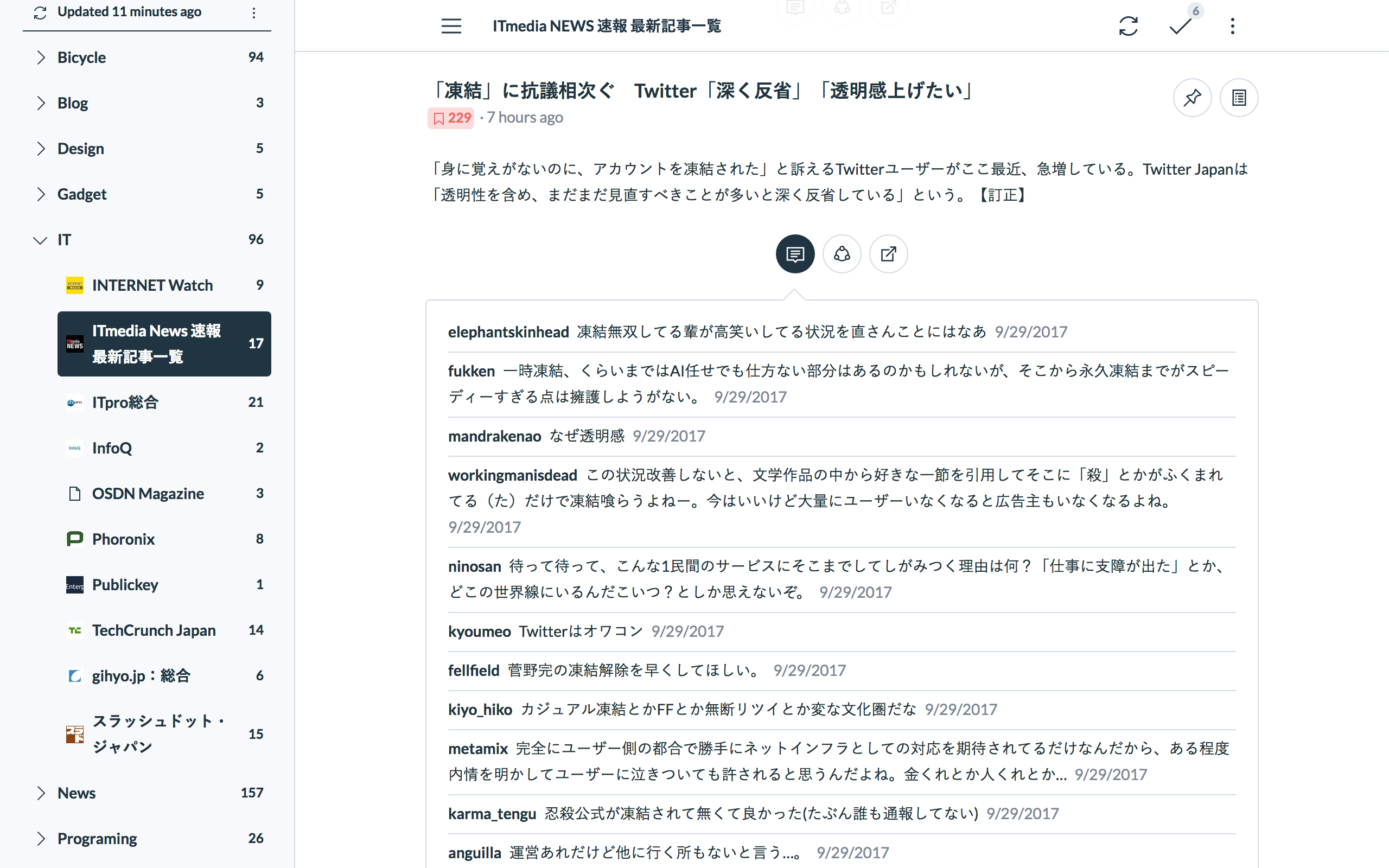Click the ITpro feed favicon
The width and height of the screenshot is (1389, 868).
pyautogui.click(x=75, y=403)
